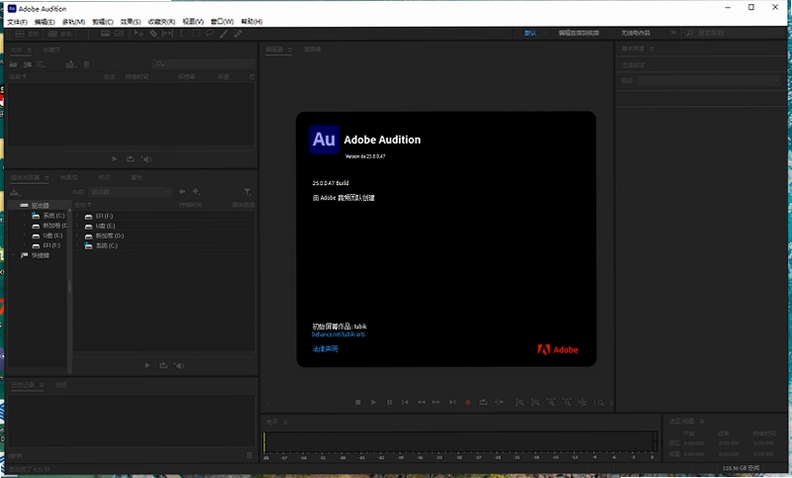
Task: Switch to the 标记 tab
Action: pos(104,177)
